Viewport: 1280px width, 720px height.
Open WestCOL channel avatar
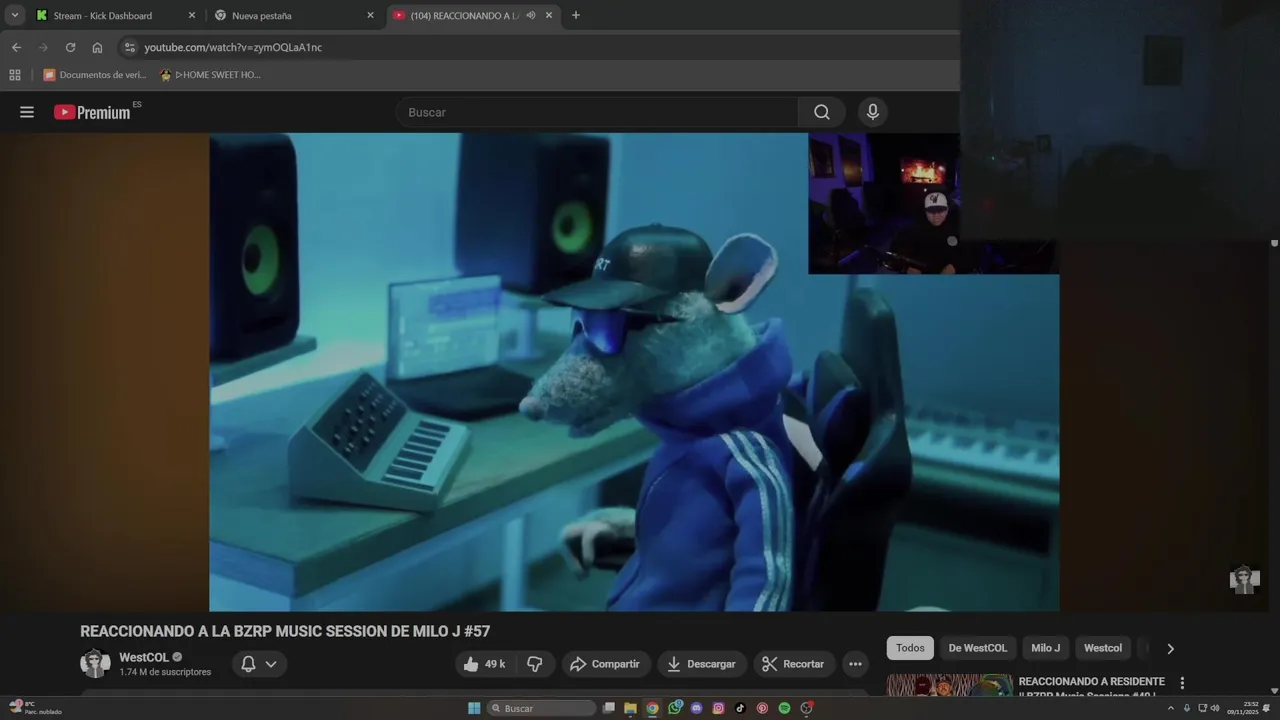(95, 663)
